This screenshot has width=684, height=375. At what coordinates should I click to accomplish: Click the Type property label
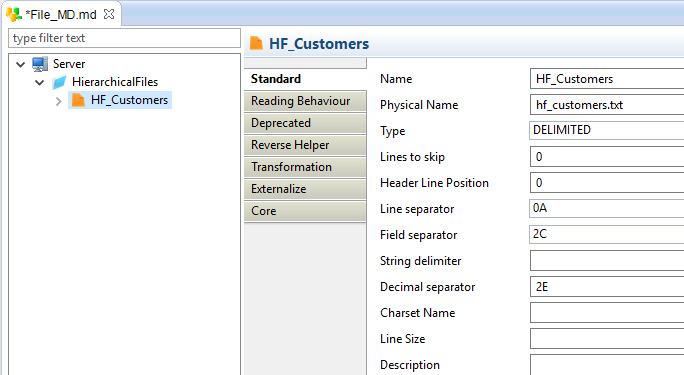(x=392, y=131)
